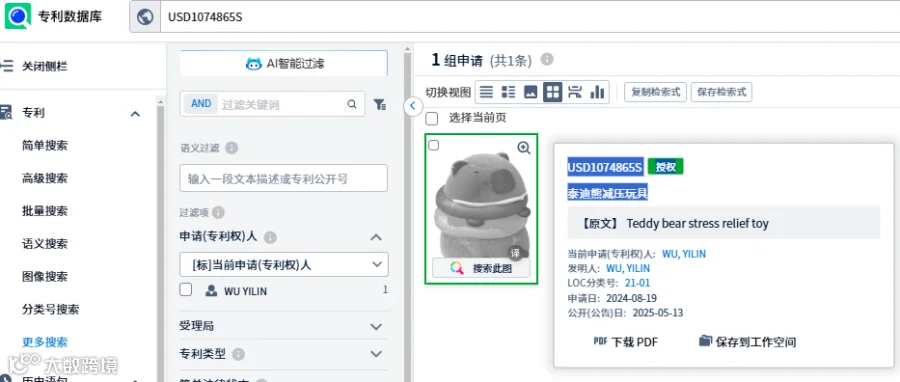Screen dimensions: 900x382
Task: Collapse the 专利 sidebar section chevron
Action: click(x=135, y=114)
